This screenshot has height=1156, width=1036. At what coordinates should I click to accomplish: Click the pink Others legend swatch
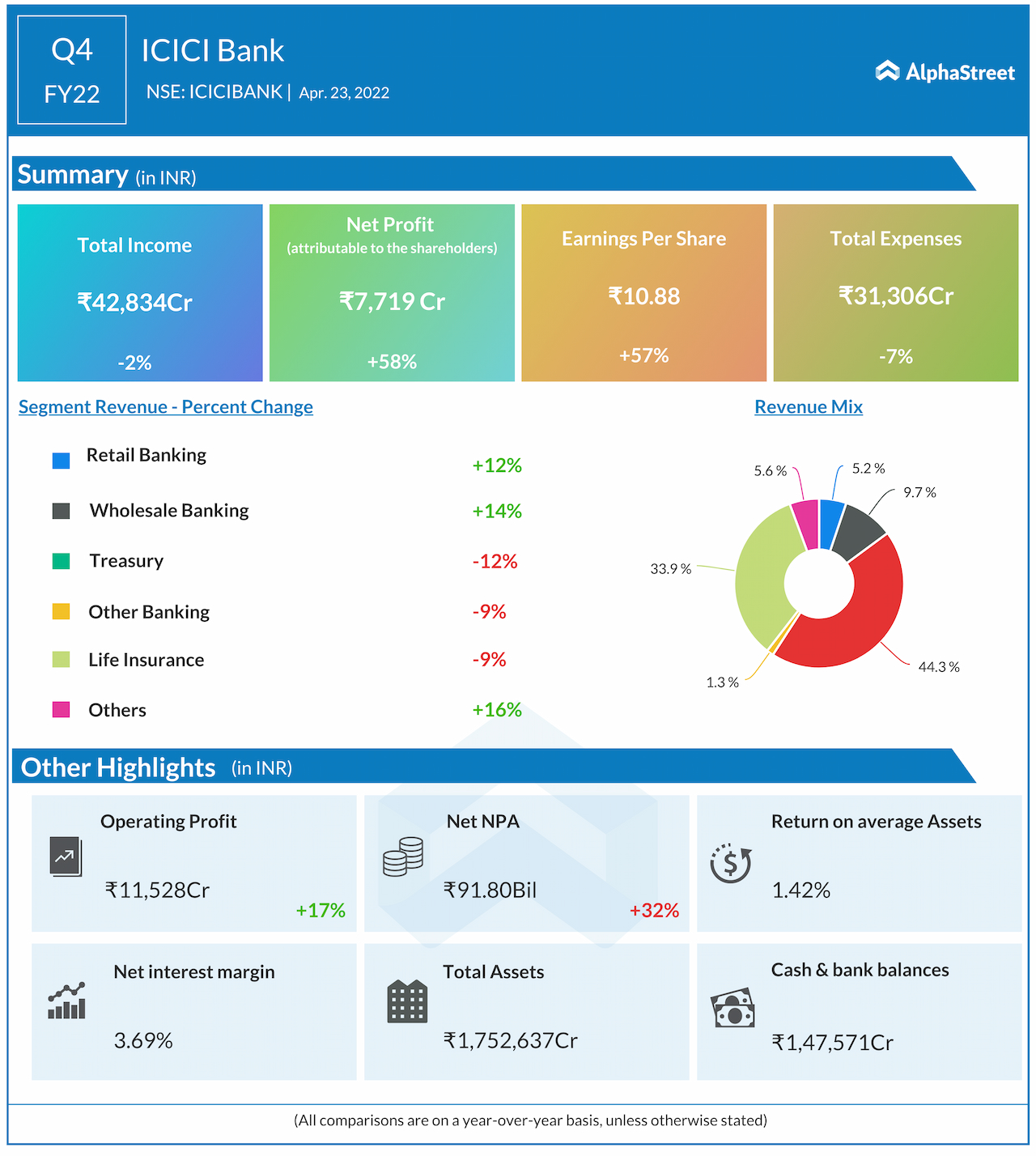[x=61, y=710]
